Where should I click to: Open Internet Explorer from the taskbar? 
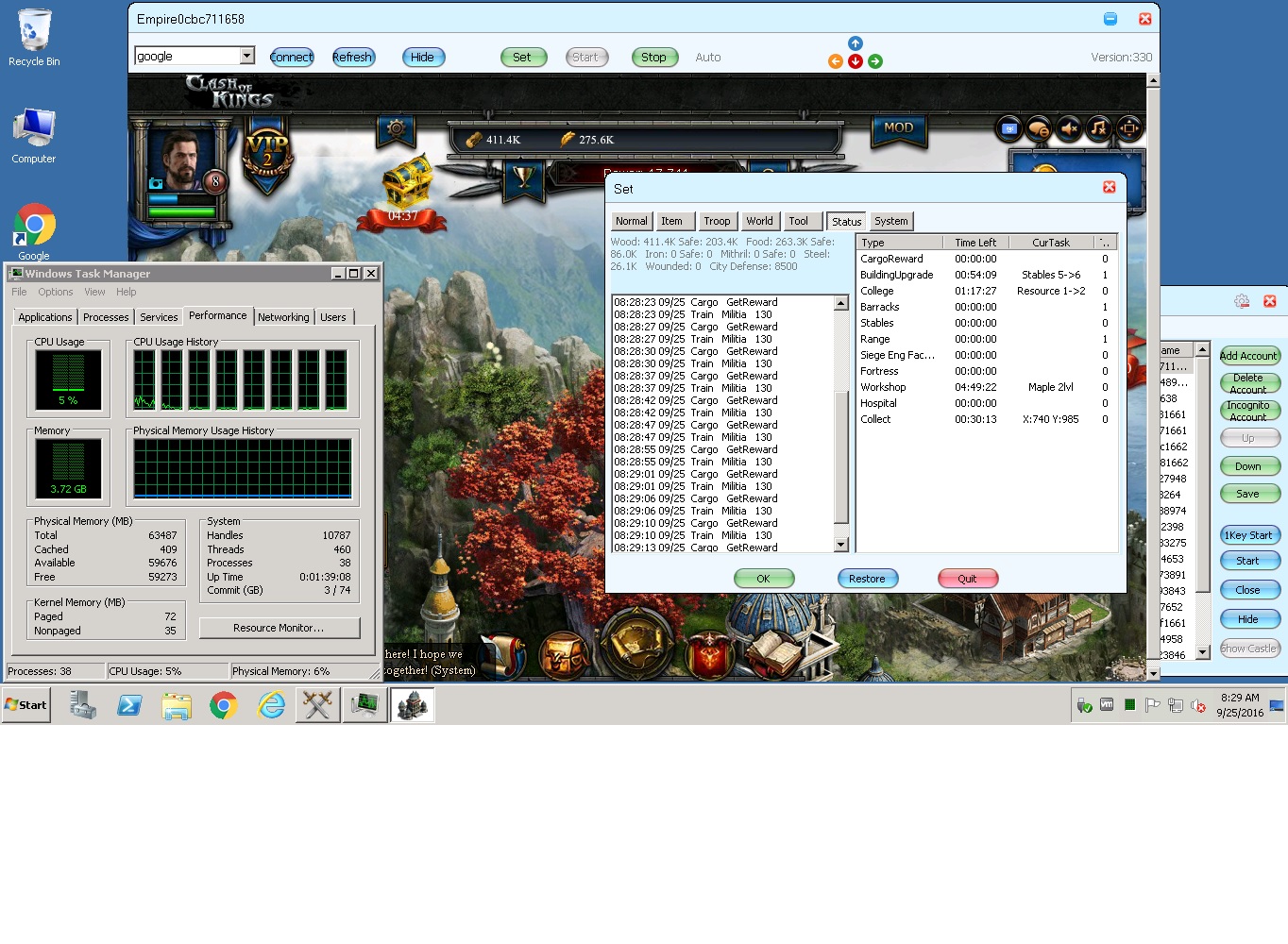point(271,705)
